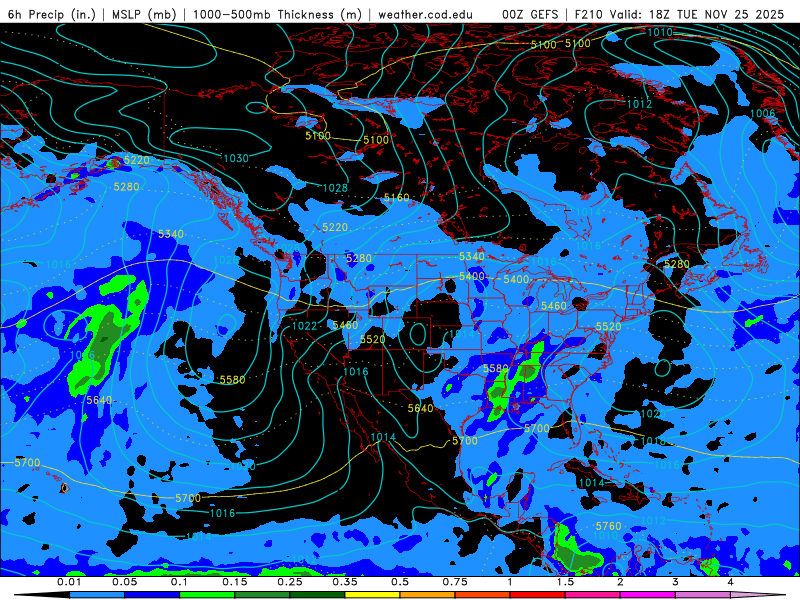This screenshot has width=800, height=600.
Task: Click the legend value '0.35'
Action: click(x=345, y=582)
